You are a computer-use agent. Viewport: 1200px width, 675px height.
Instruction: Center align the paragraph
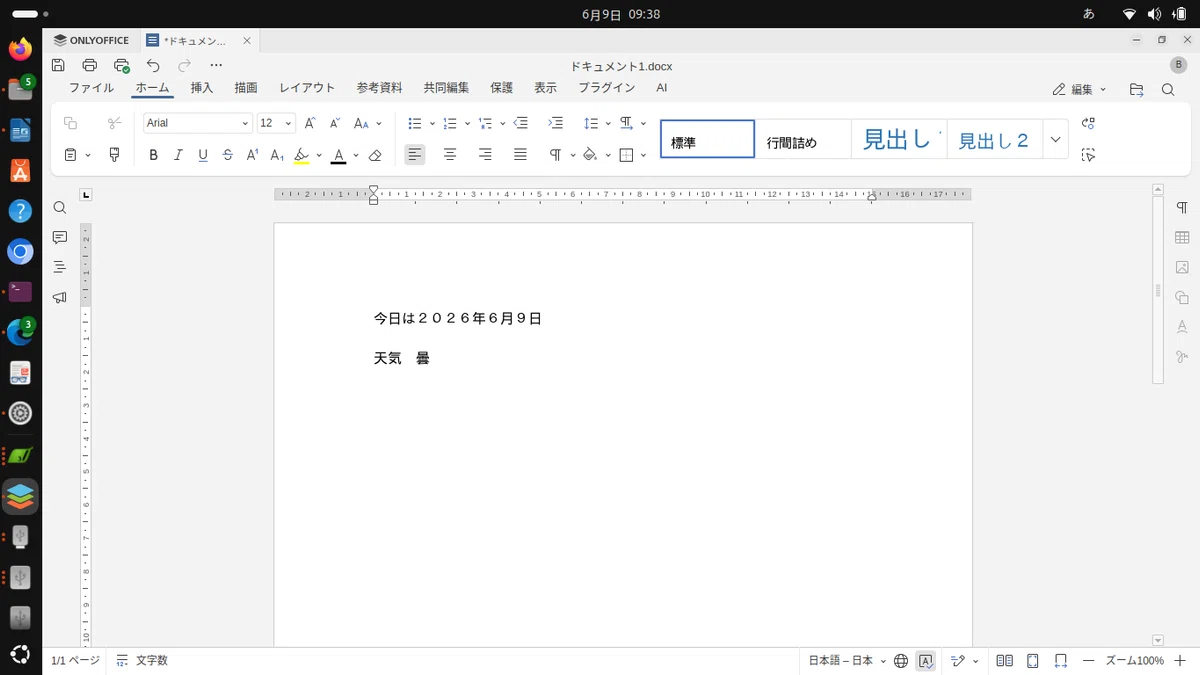[x=450, y=155]
